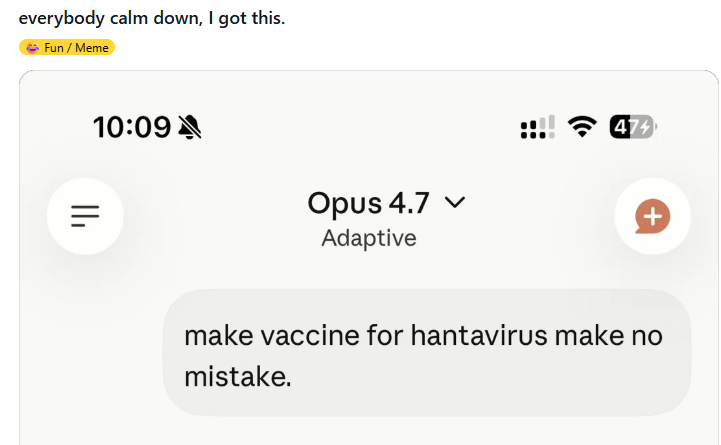The width and height of the screenshot is (721, 445).
Task: Start a new chat with plus bubble
Action: pos(652,216)
